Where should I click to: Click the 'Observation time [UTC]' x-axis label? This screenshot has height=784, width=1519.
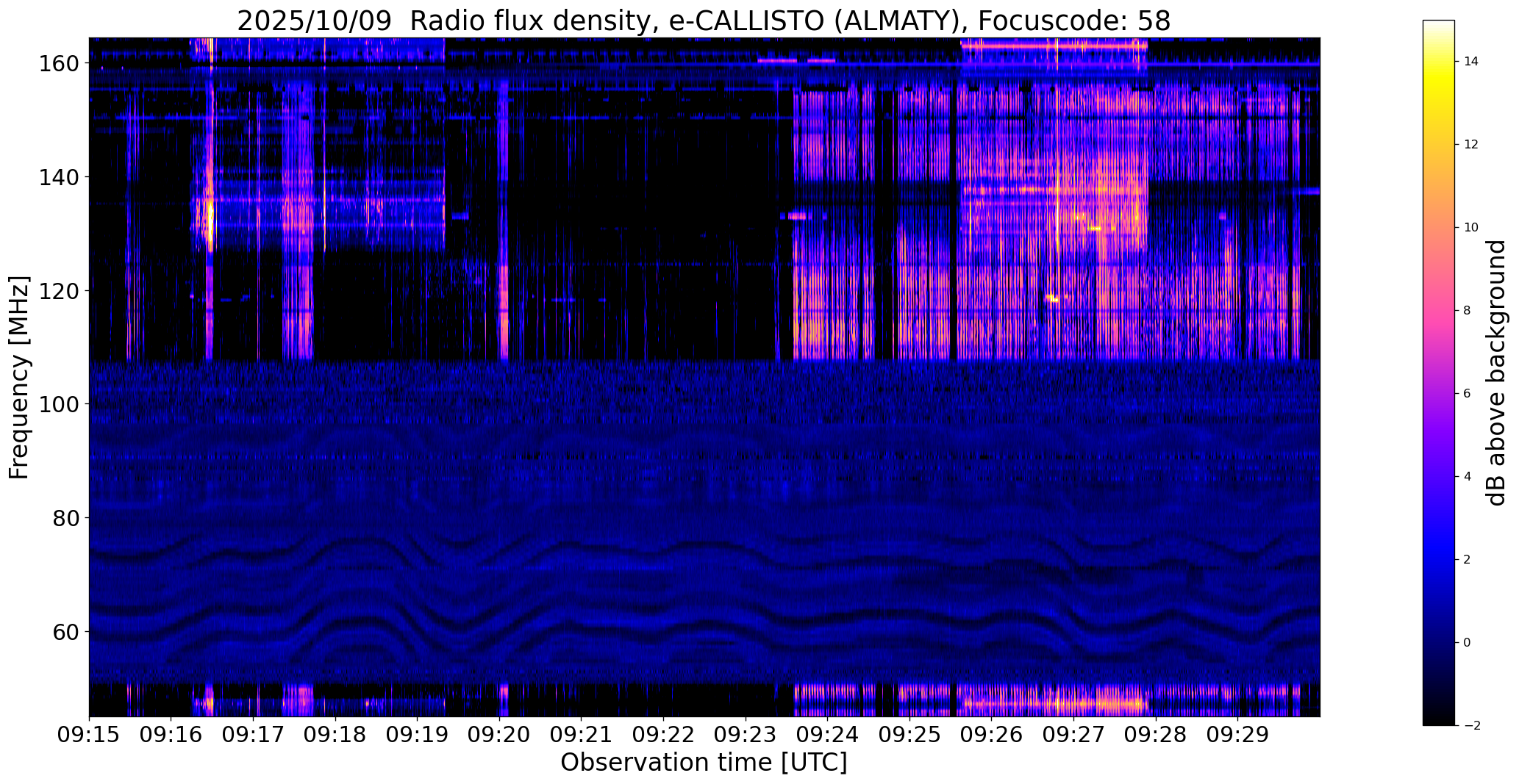(704, 763)
